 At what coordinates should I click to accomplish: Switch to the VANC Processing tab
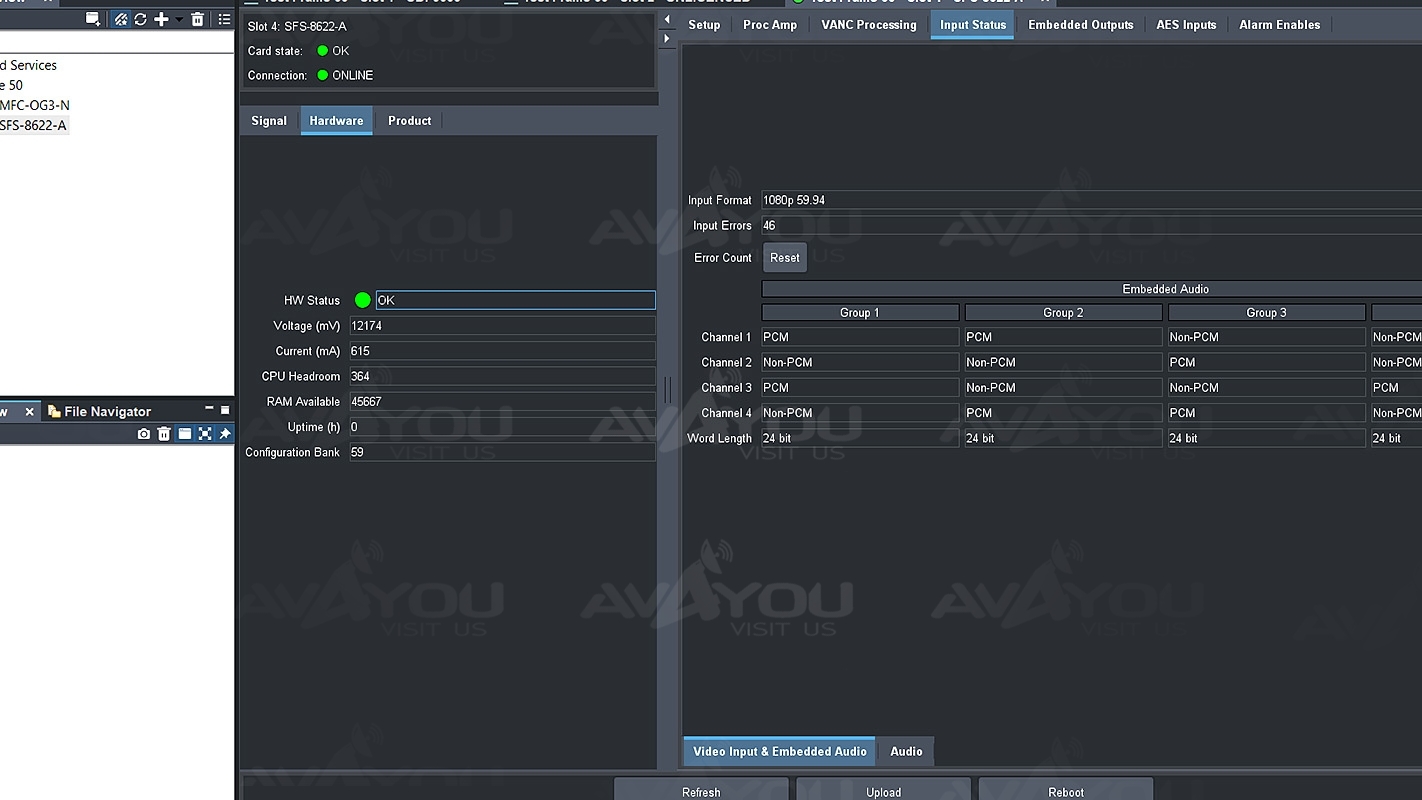[x=868, y=25]
